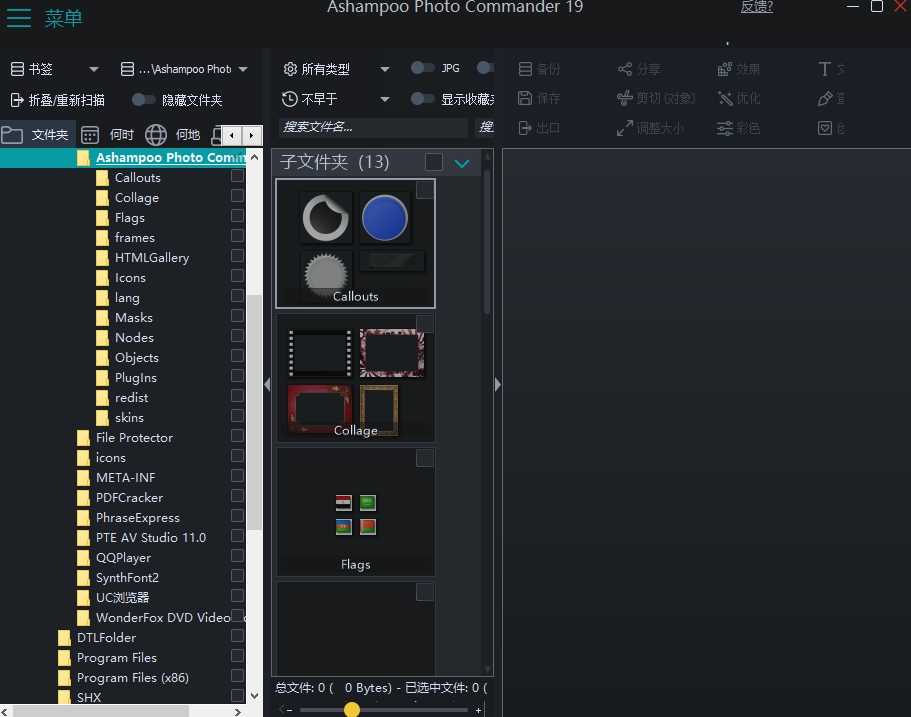This screenshot has height=717, width=911.
Task: Open the hamburger 菜单 menu icon
Action: click(x=18, y=18)
